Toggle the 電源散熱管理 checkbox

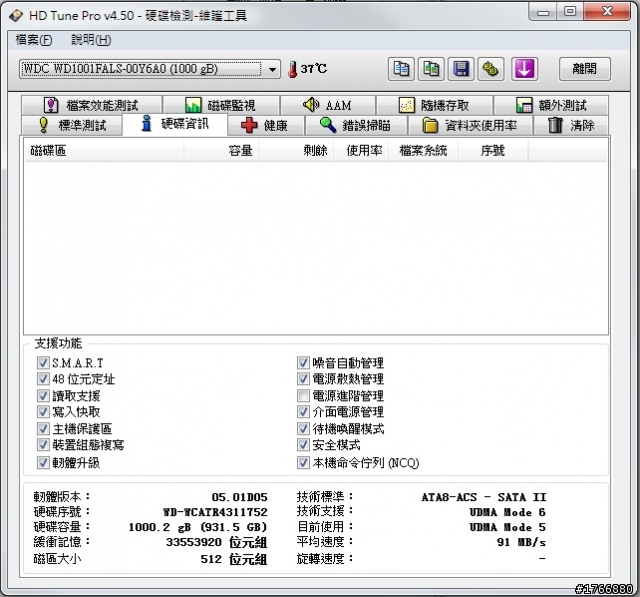click(303, 379)
